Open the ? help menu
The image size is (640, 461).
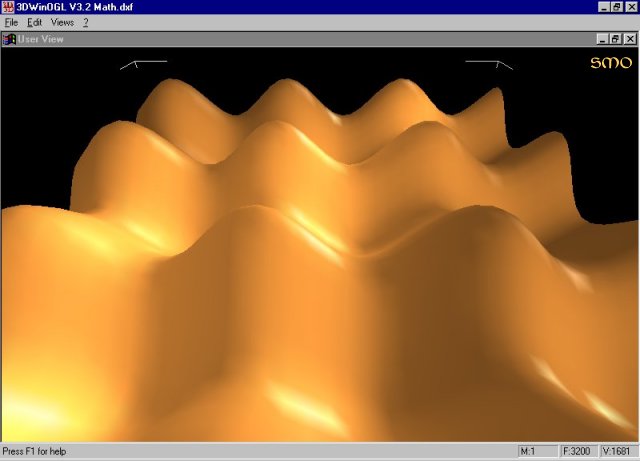pyautogui.click(x=85, y=23)
